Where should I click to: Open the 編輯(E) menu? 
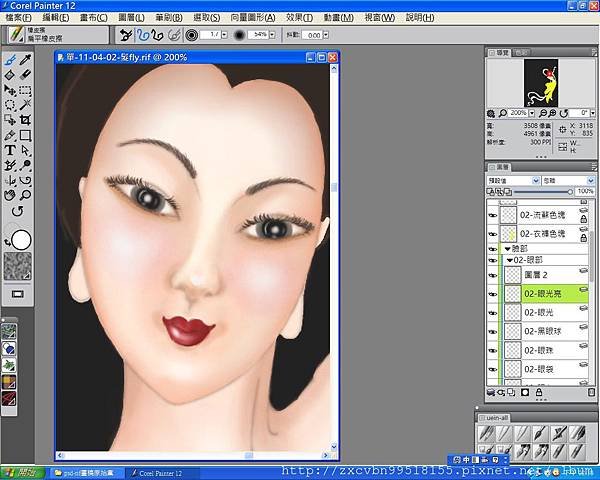click(x=56, y=18)
